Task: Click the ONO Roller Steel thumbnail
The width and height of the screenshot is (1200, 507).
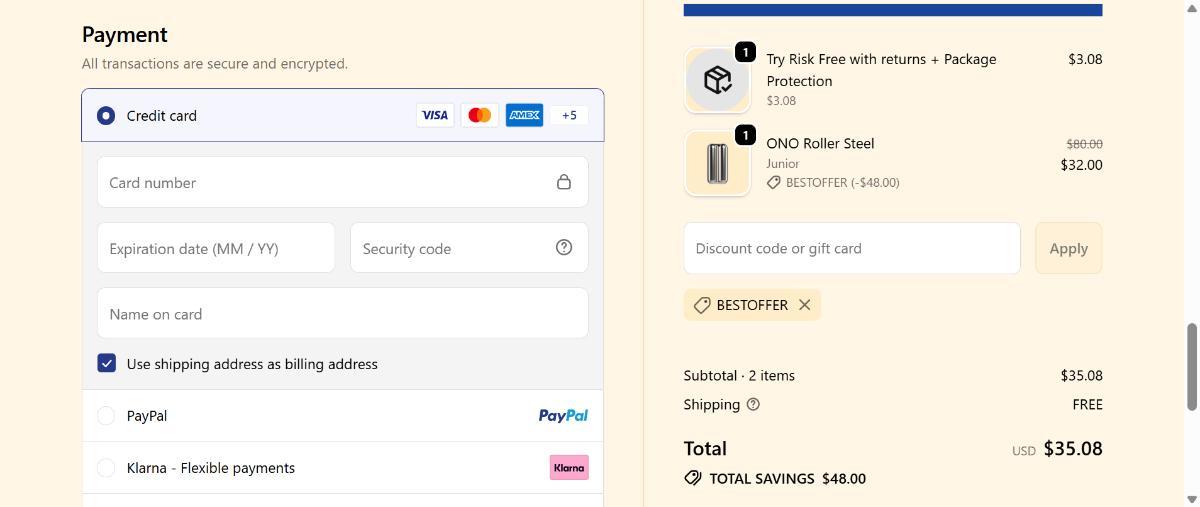Action: click(x=717, y=164)
